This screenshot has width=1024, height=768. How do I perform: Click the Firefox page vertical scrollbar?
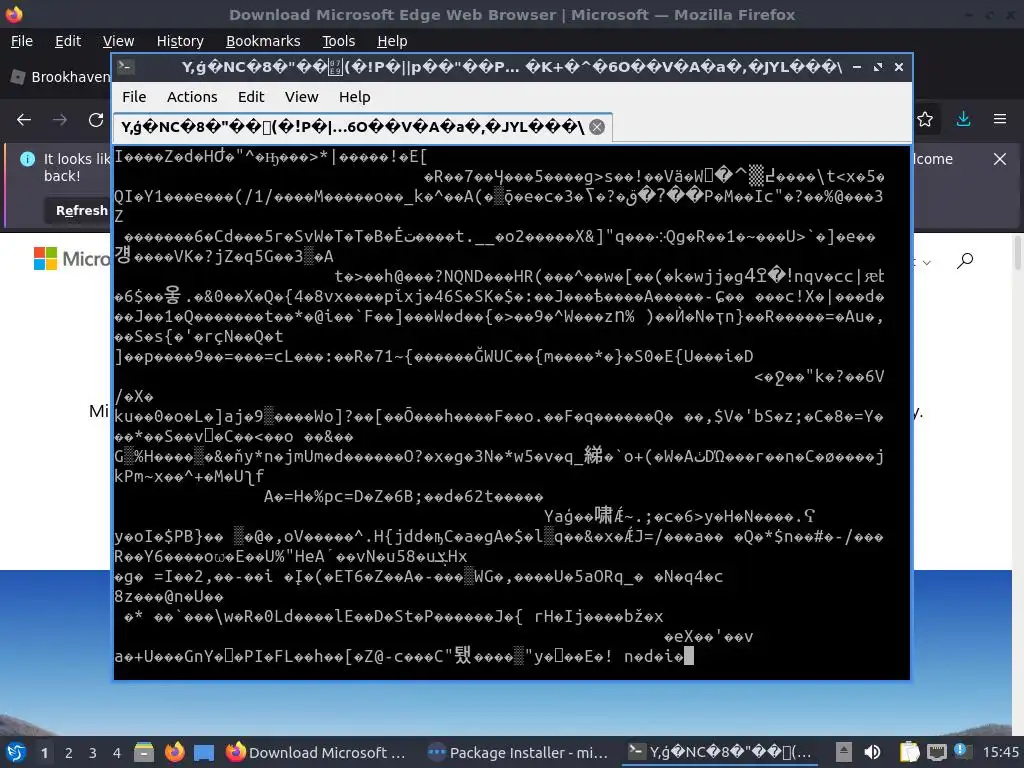pos(1017,255)
